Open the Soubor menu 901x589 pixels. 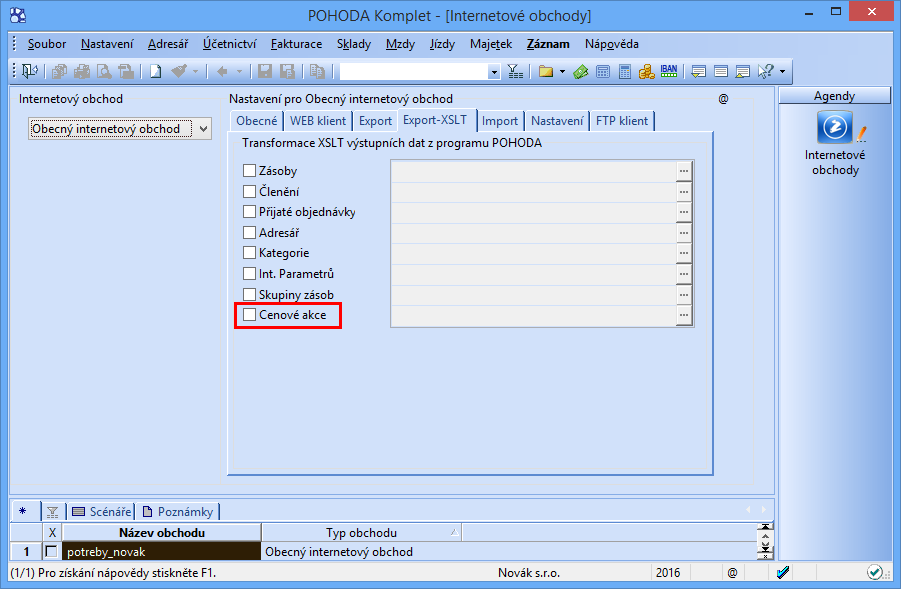pos(47,44)
